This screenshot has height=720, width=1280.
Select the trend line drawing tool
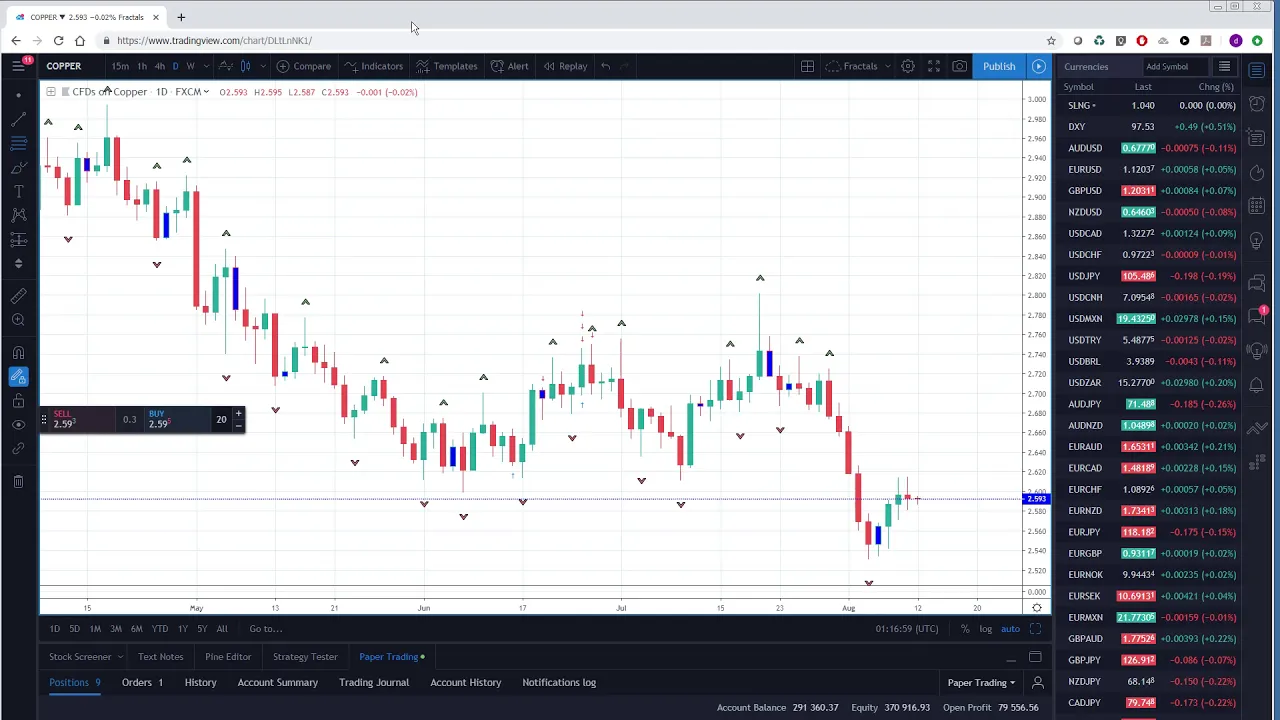19,119
